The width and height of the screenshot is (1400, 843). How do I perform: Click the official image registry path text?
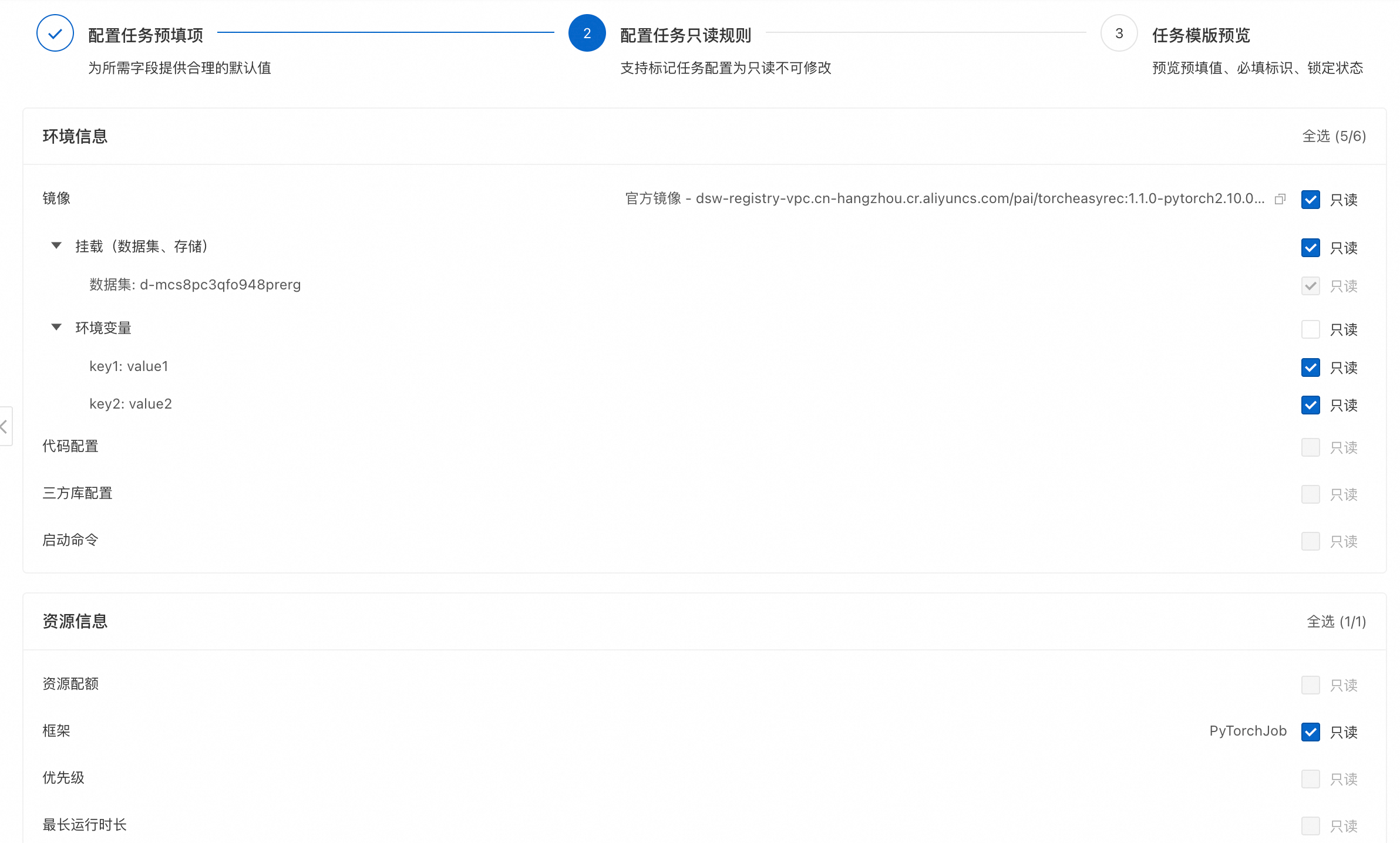[x=944, y=198]
